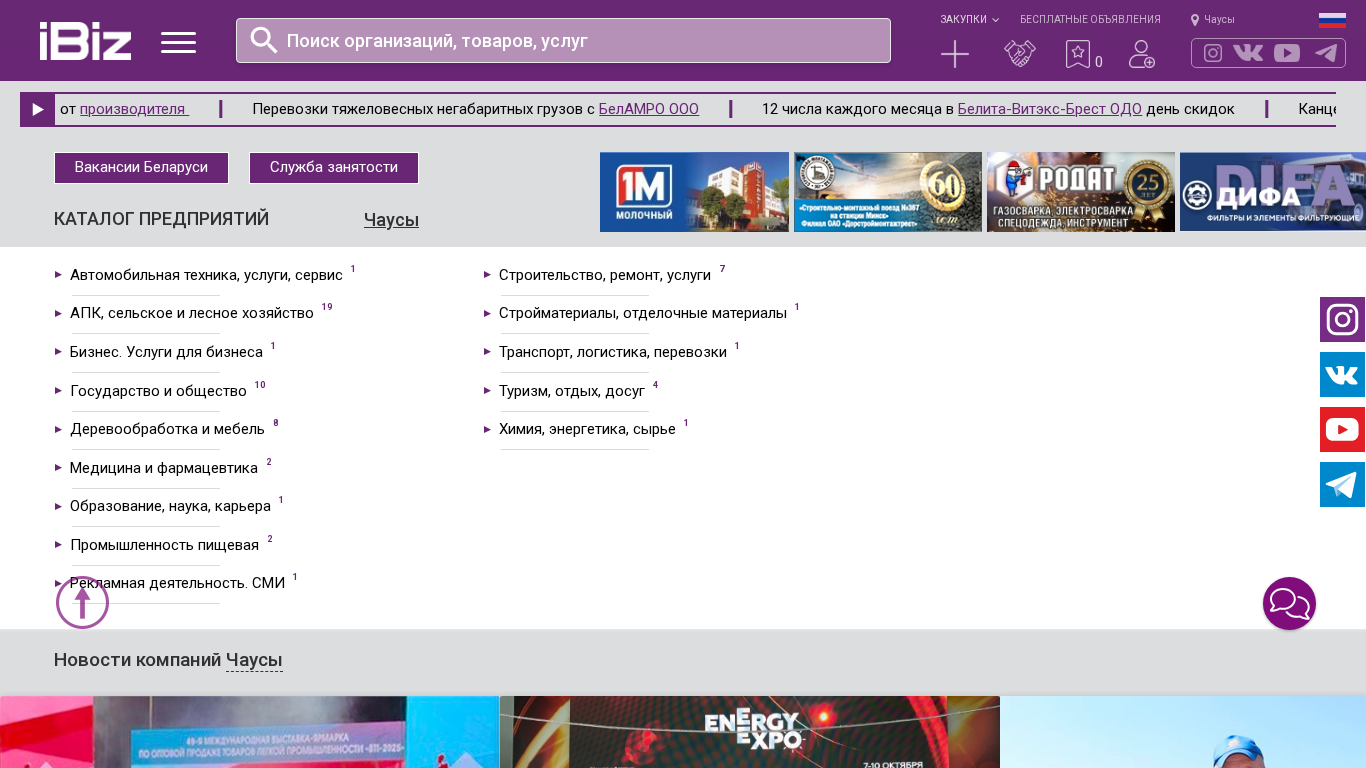Open the РОДАТ banner advertisement
Image resolution: width=1366 pixels, height=768 pixels.
pyautogui.click(x=1080, y=192)
